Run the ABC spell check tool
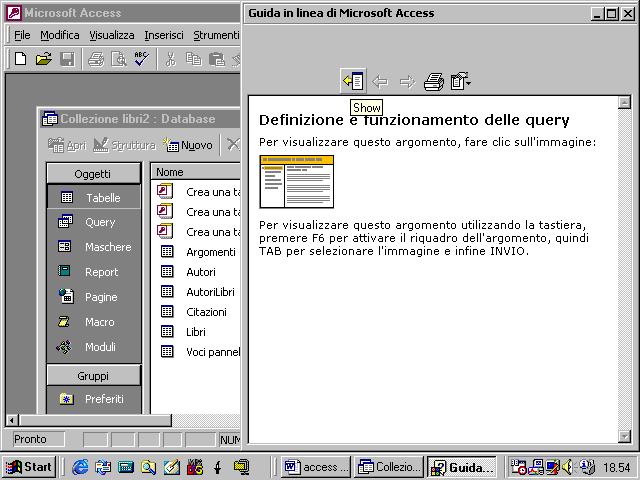Viewport: 640px width, 480px height. click(x=142, y=59)
